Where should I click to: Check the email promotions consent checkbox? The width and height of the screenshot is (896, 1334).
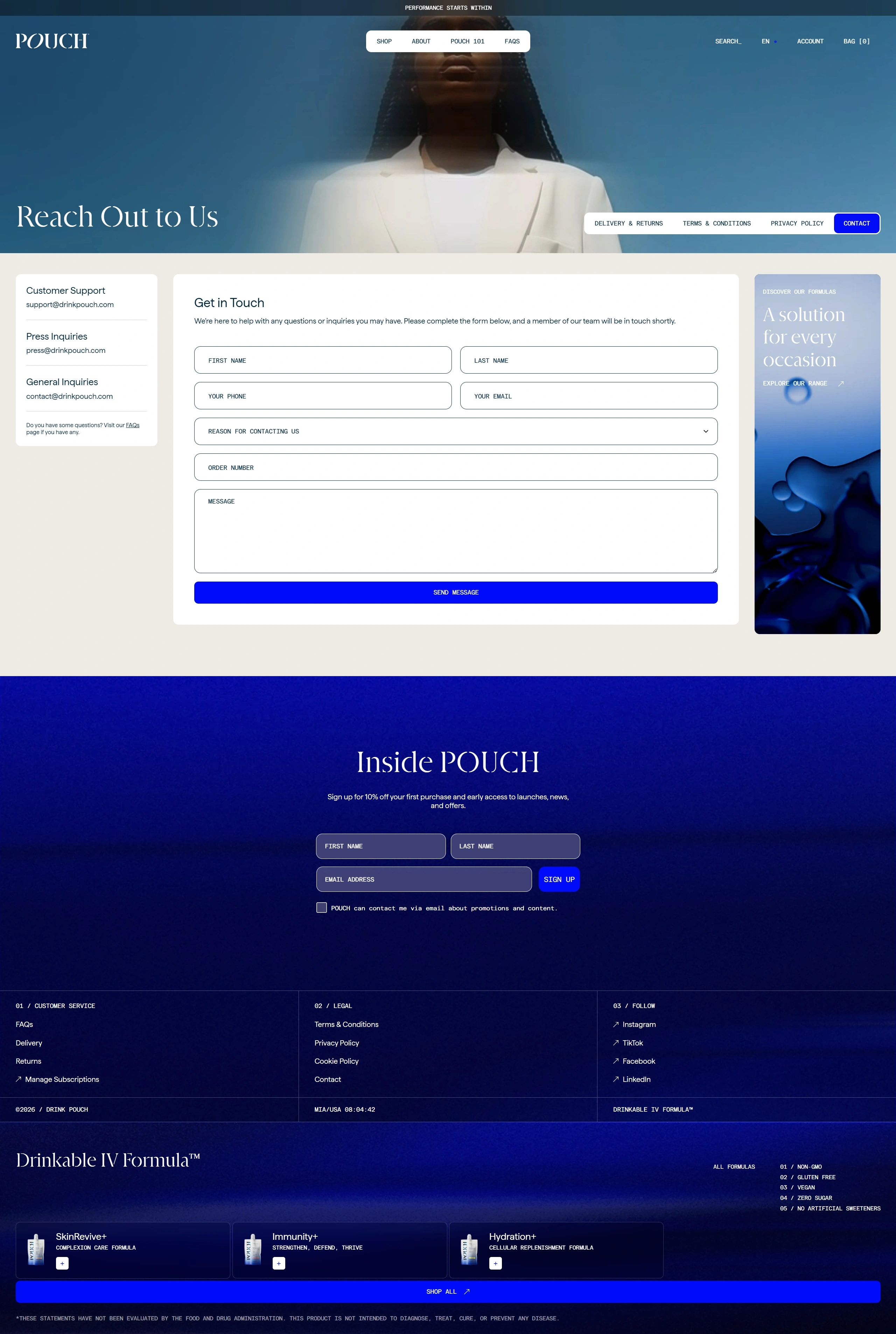(x=322, y=908)
